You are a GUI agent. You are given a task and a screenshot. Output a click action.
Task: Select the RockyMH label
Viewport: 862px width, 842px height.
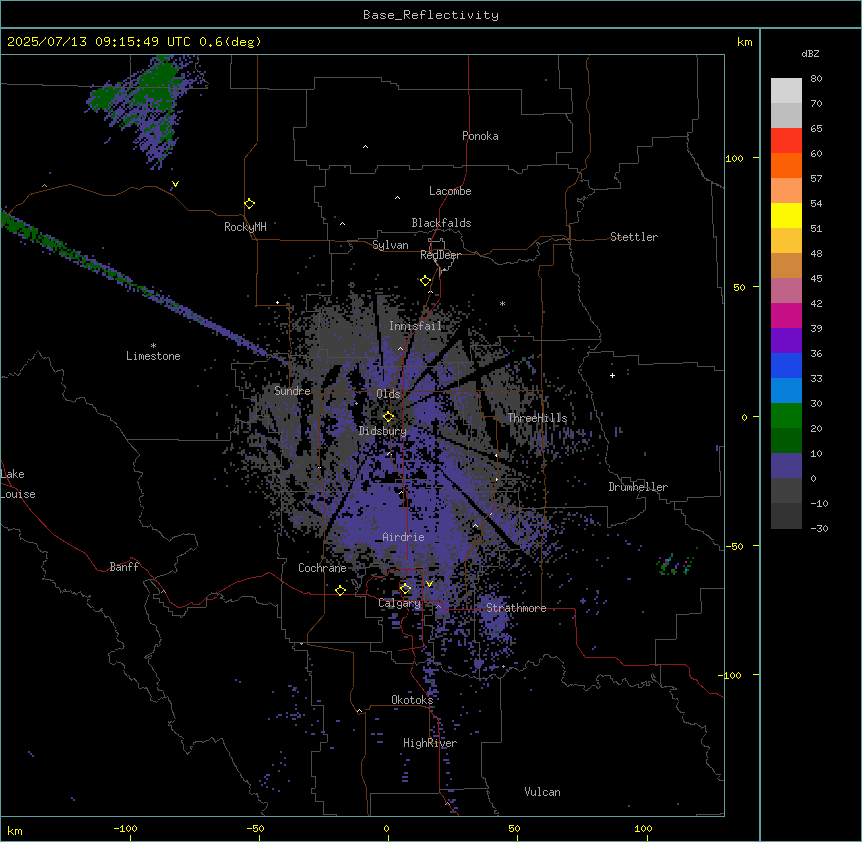coord(245,227)
